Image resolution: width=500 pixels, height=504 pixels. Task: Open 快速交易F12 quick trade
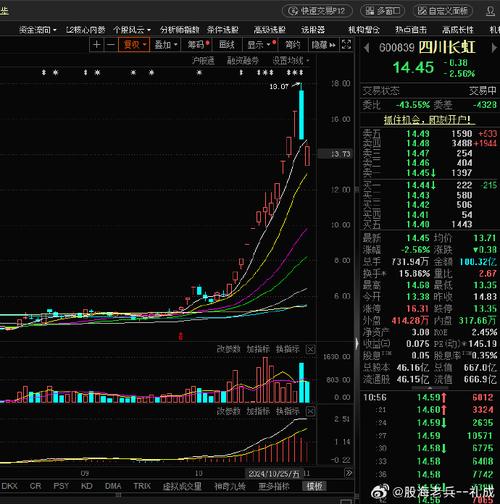pos(317,11)
